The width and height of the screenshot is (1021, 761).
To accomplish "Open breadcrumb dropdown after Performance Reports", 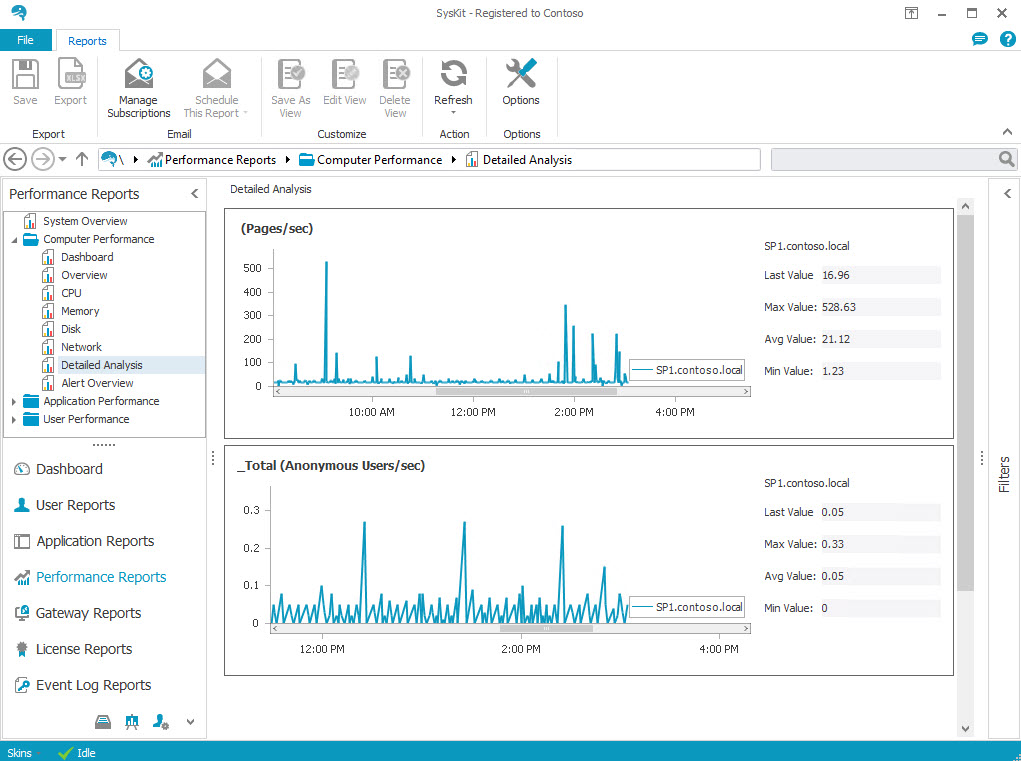I will pos(287,159).
